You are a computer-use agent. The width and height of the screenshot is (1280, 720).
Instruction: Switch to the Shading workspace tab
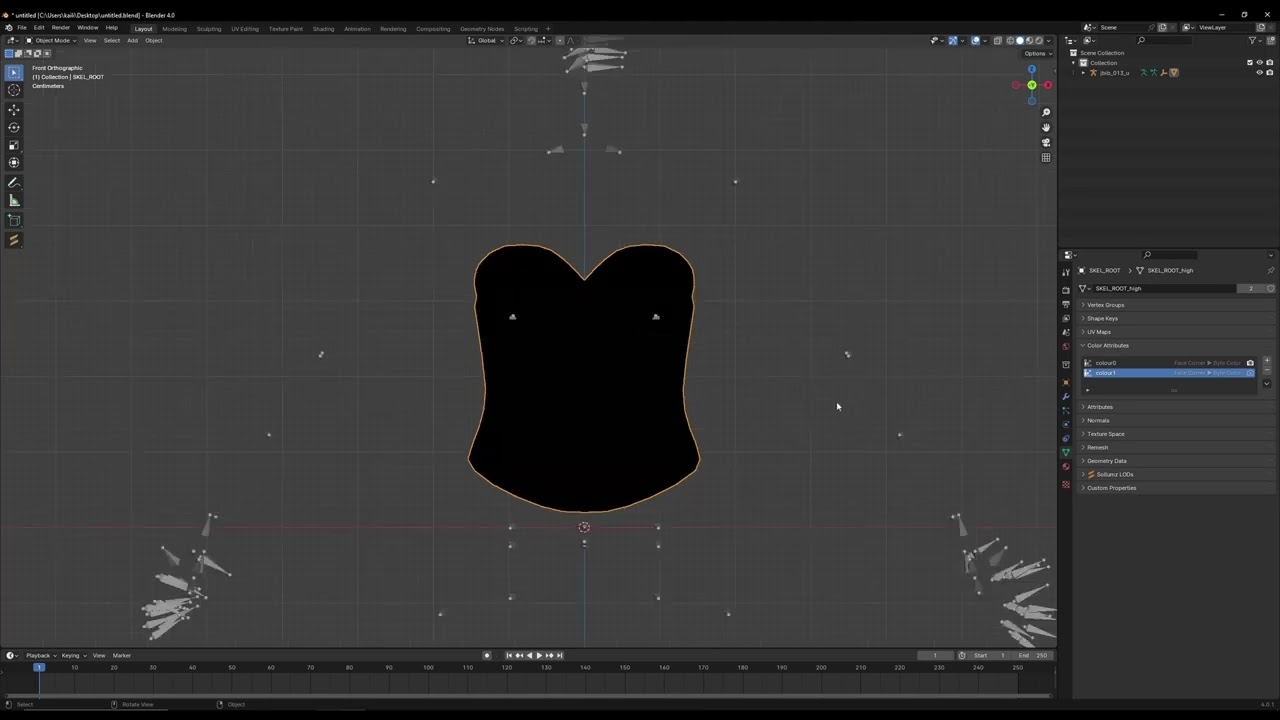tap(323, 29)
